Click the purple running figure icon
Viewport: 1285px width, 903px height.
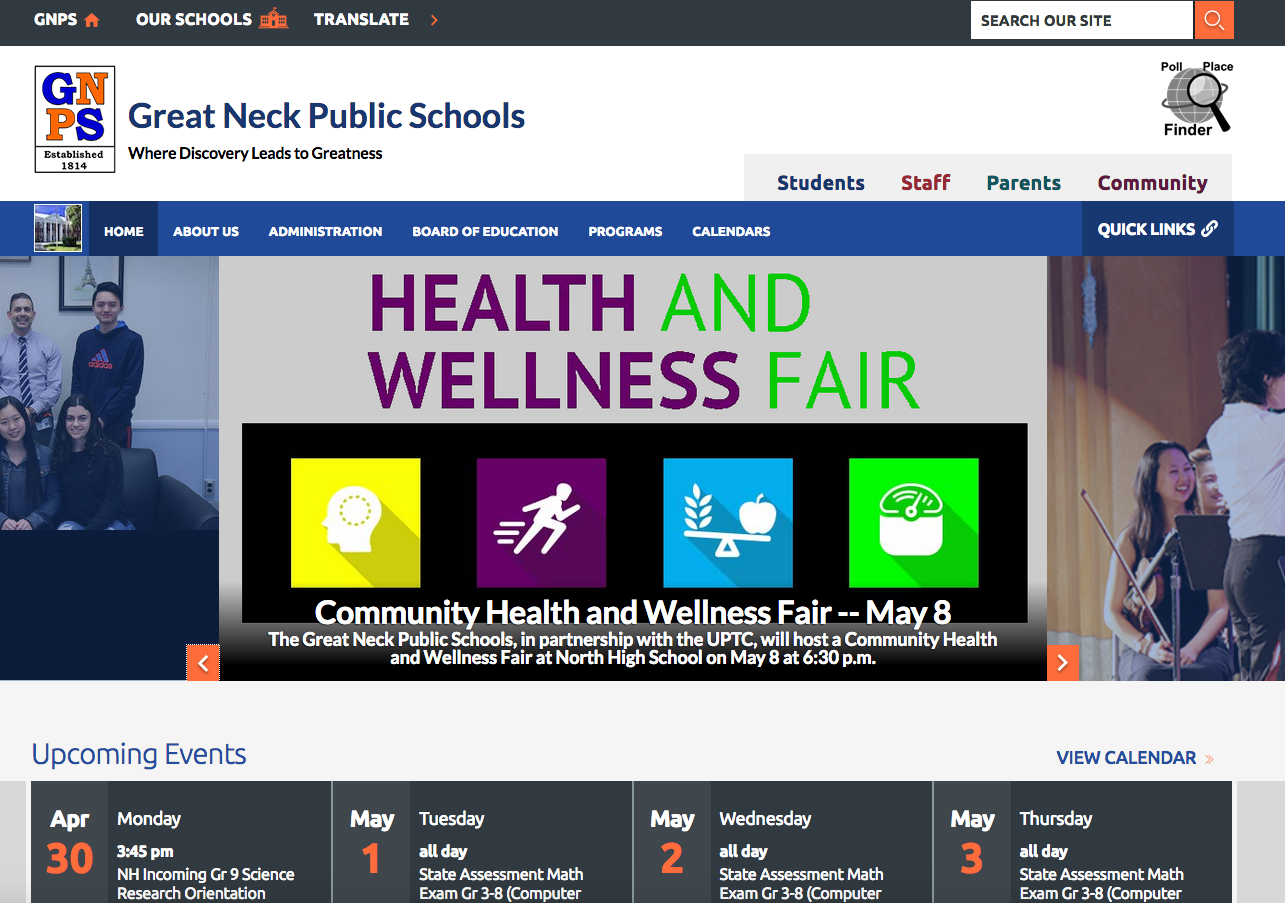click(541, 522)
